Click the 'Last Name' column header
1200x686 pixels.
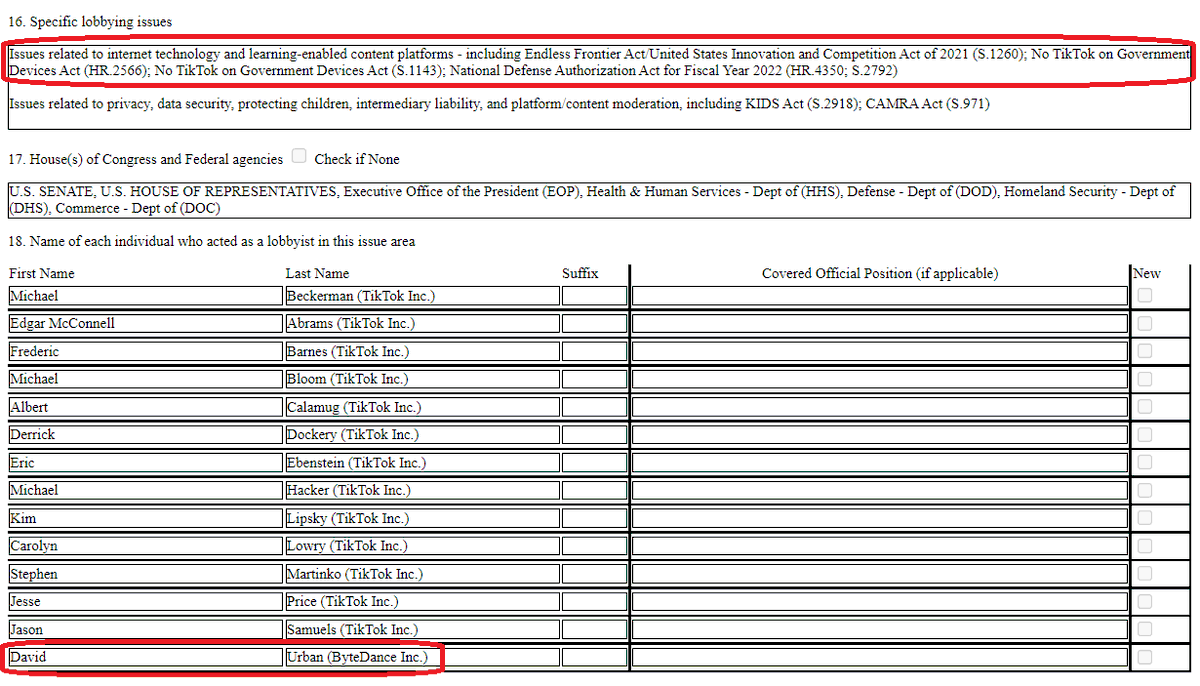(x=317, y=273)
